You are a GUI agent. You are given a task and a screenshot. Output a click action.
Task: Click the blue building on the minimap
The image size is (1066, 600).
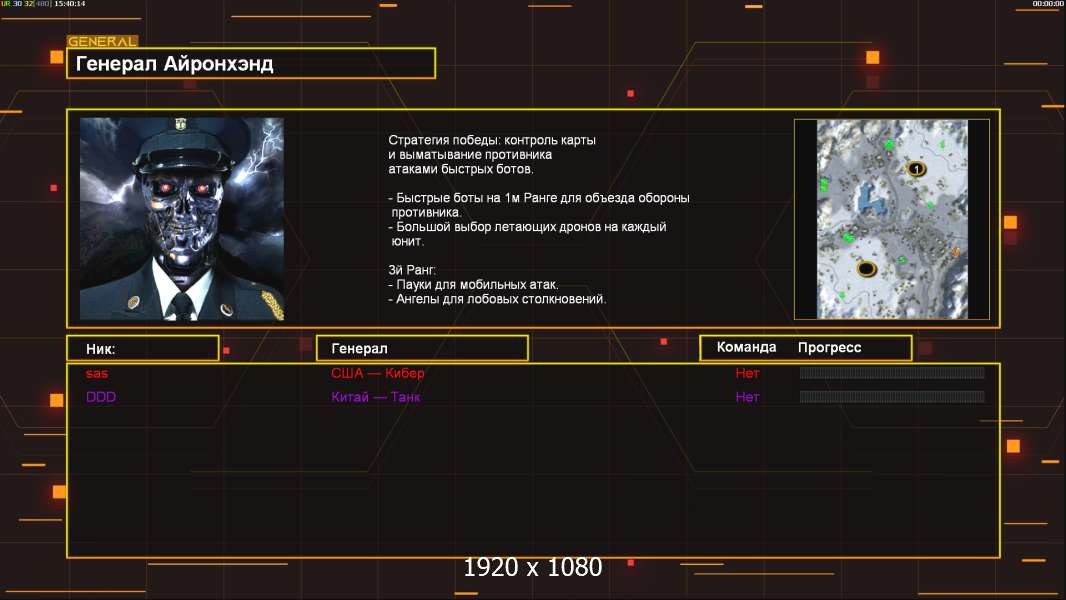pyautogui.click(x=870, y=197)
